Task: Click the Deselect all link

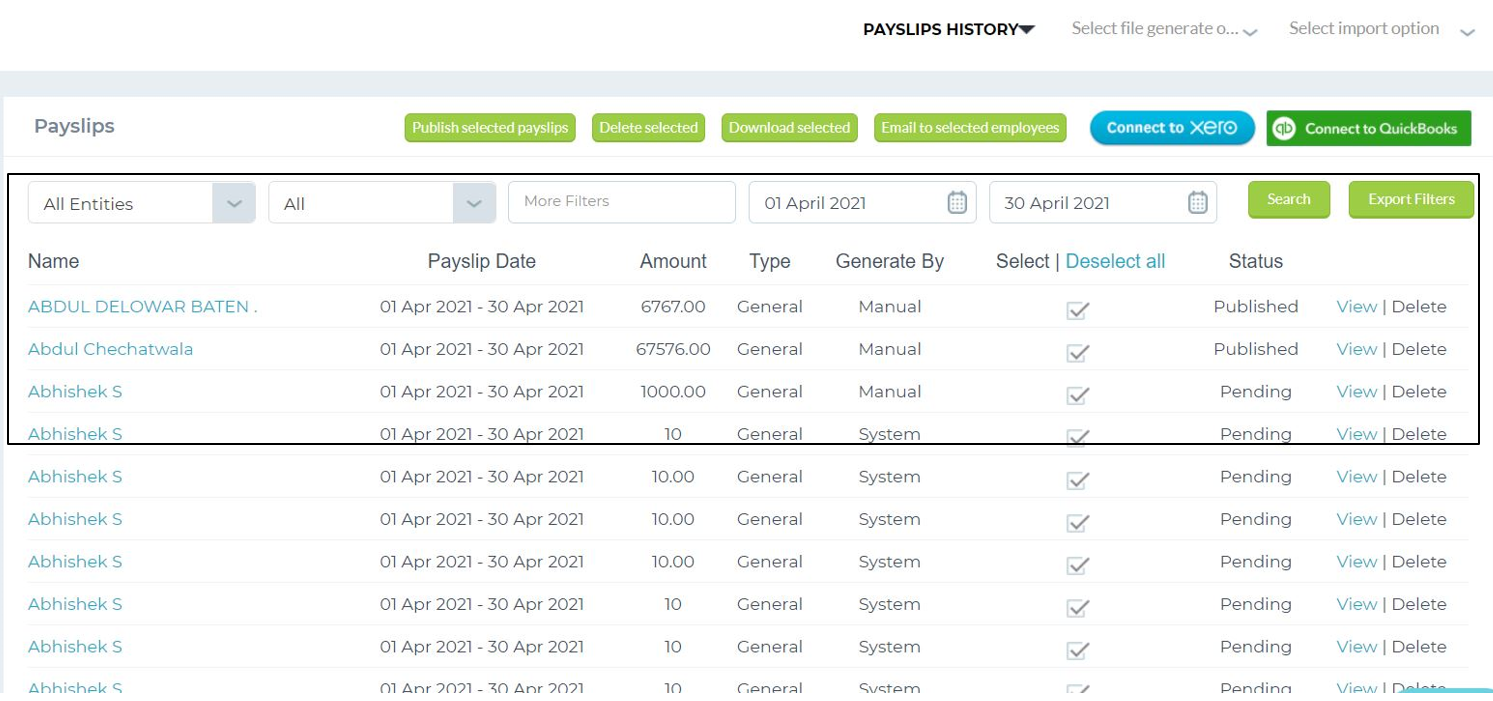Action: pyautogui.click(x=1115, y=261)
